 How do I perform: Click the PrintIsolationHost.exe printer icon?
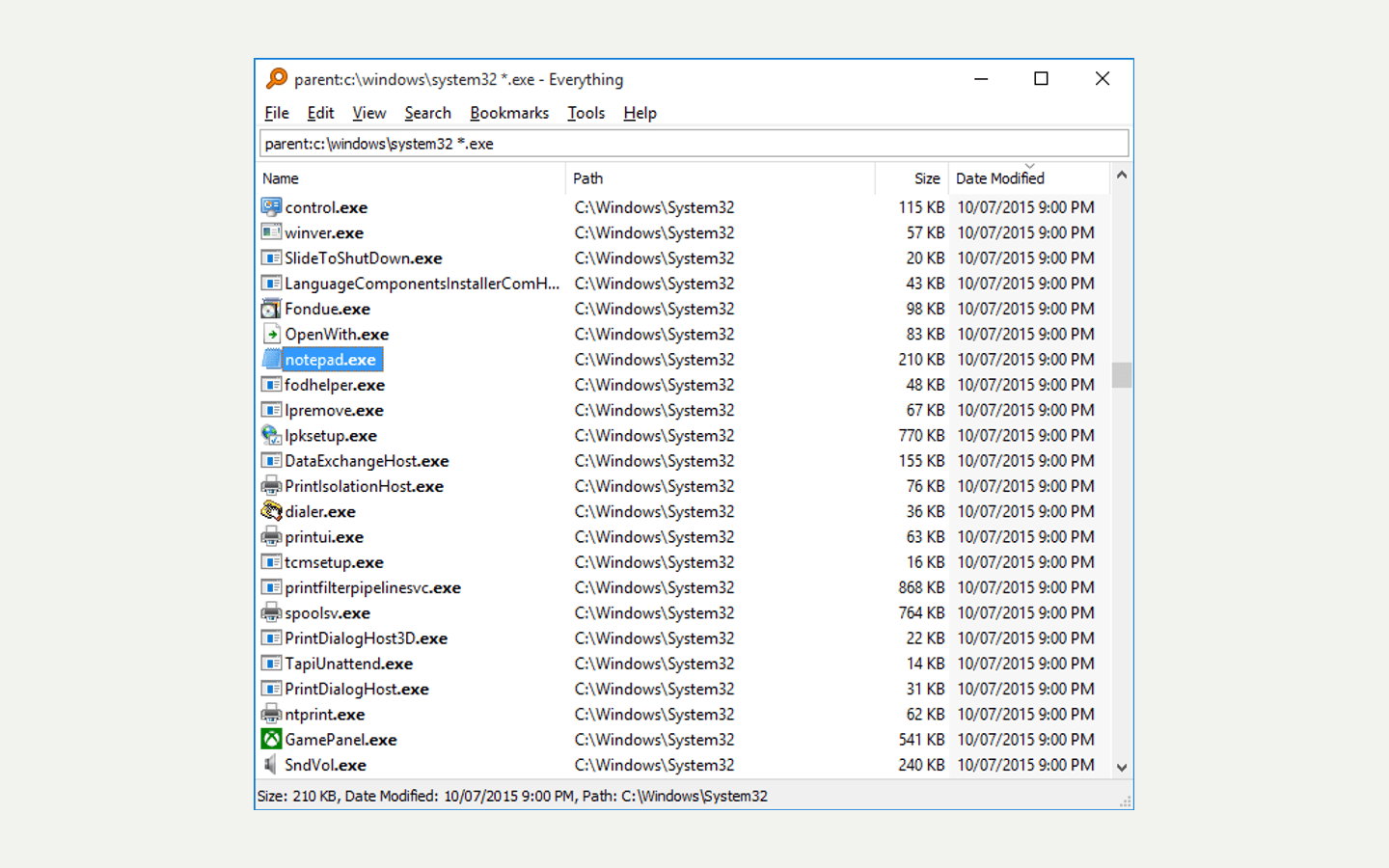[271, 486]
